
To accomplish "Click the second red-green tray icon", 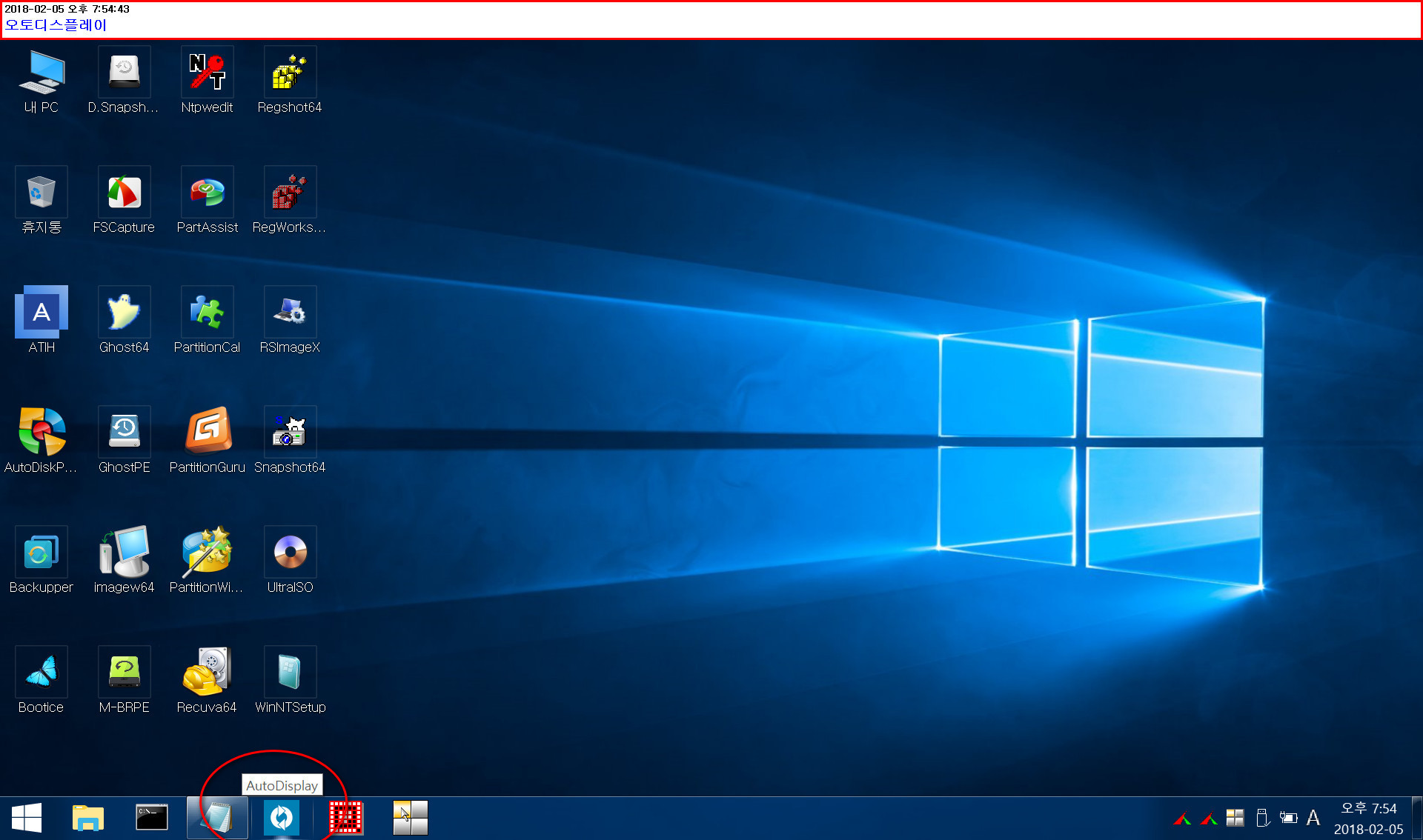I will [1210, 819].
